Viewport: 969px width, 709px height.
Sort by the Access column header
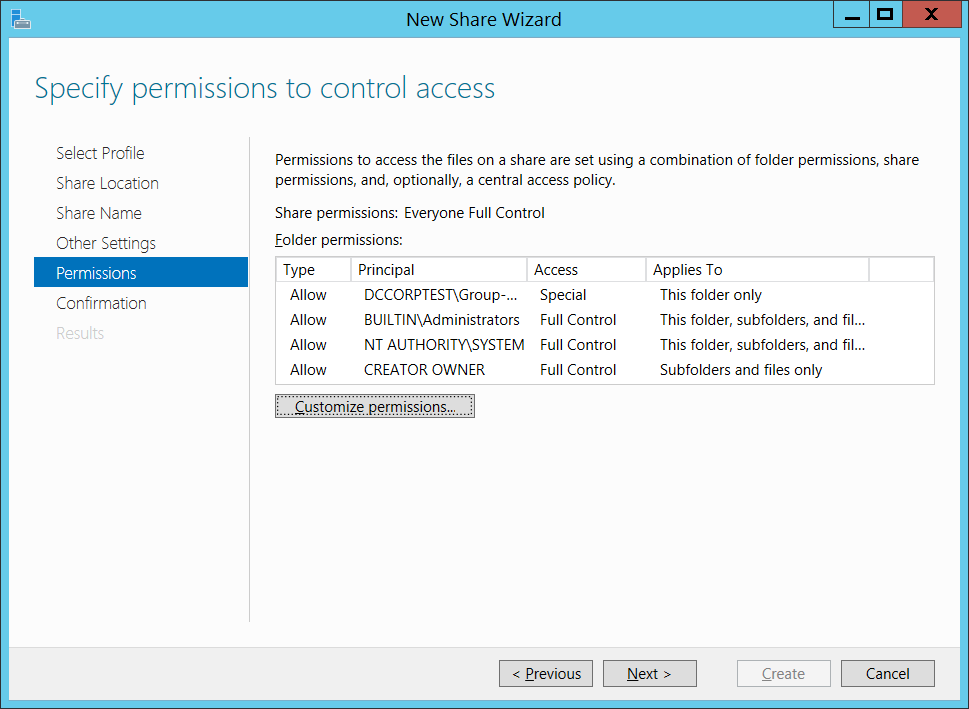coord(586,270)
